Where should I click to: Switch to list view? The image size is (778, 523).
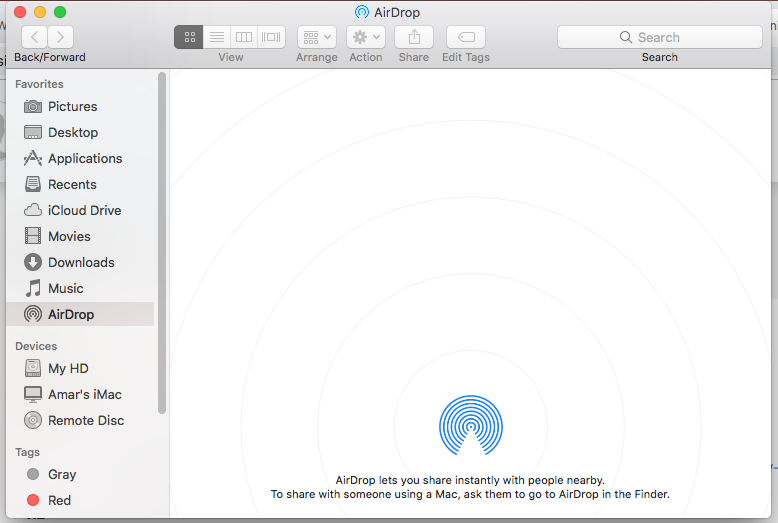(x=217, y=37)
